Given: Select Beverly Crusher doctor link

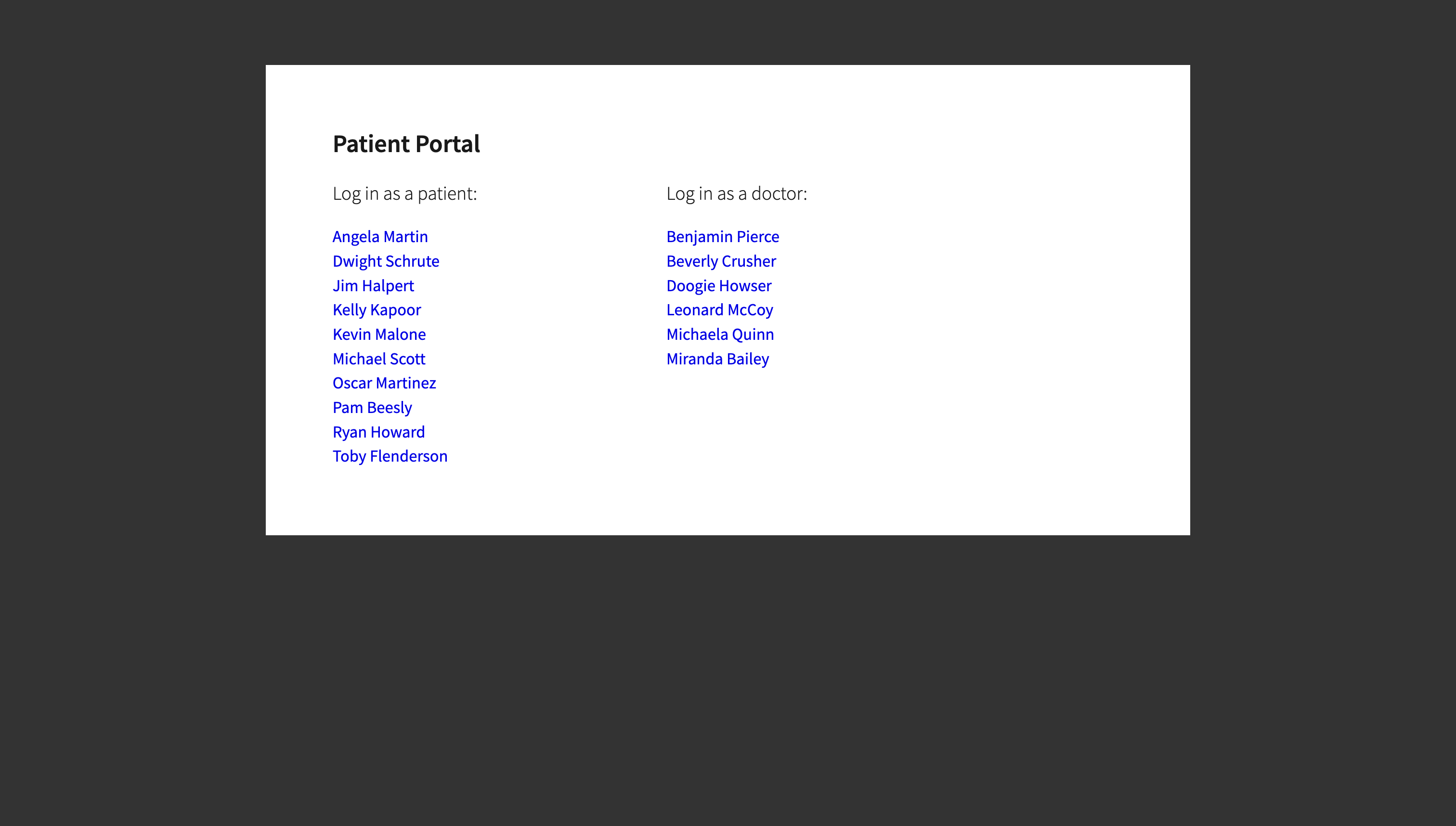Looking at the screenshot, I should point(721,261).
